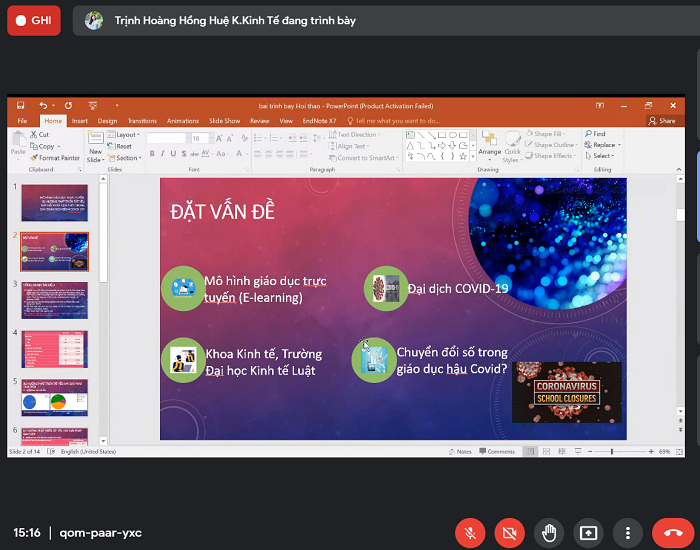This screenshot has width=700, height=550.
Task: Unmute the microphone in the call
Action: tap(470, 533)
